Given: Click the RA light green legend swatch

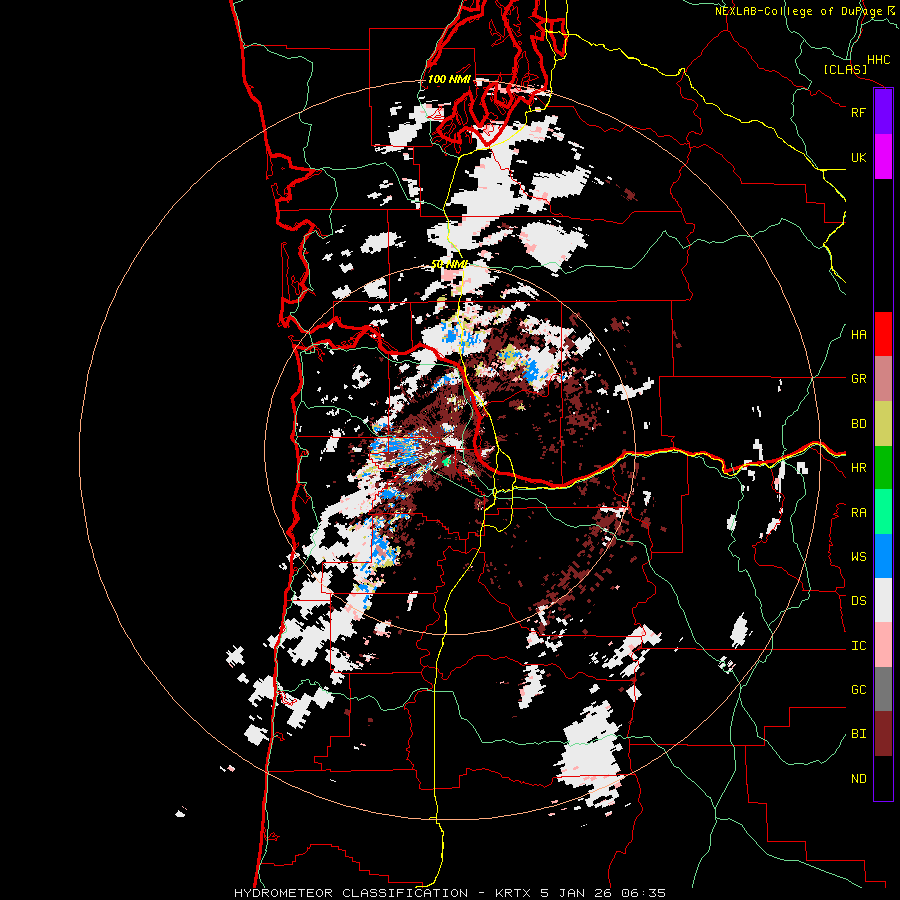Looking at the screenshot, I should (883, 512).
